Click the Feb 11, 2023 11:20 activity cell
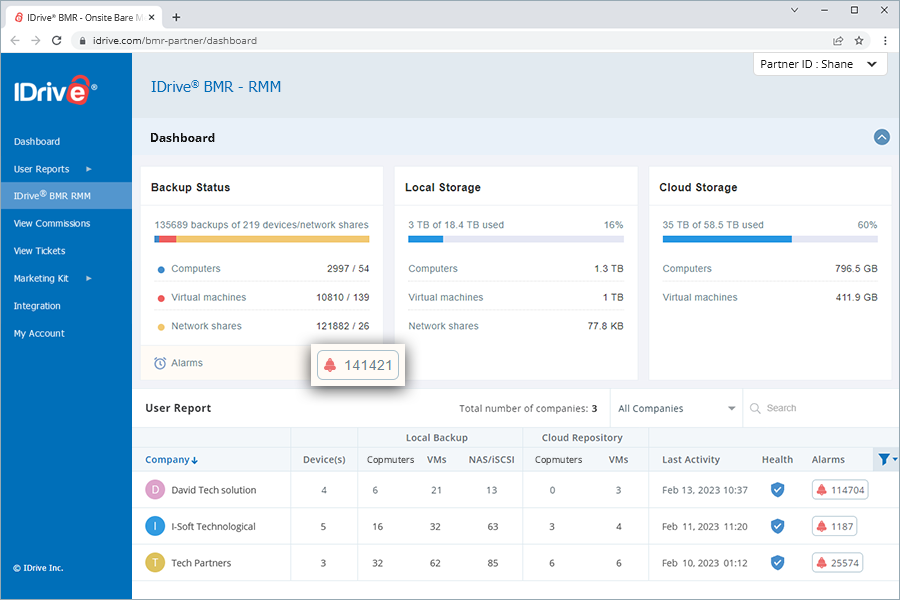 705,526
